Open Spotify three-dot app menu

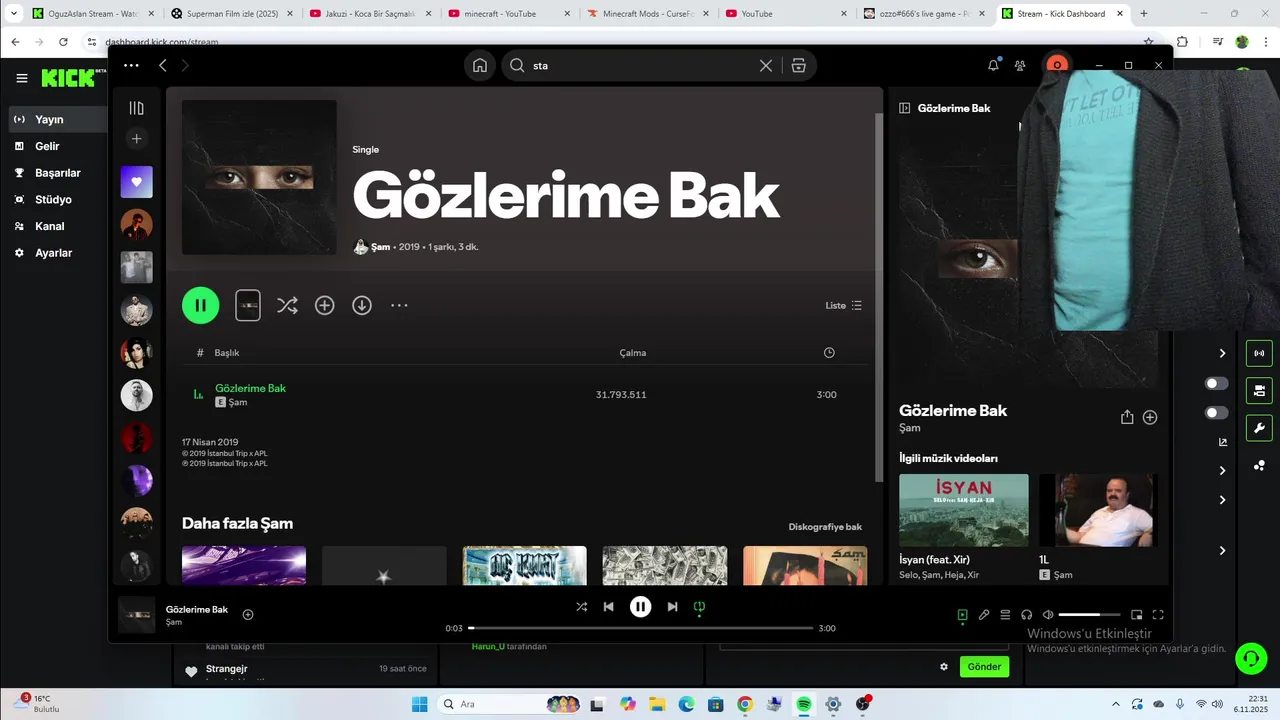click(x=131, y=65)
